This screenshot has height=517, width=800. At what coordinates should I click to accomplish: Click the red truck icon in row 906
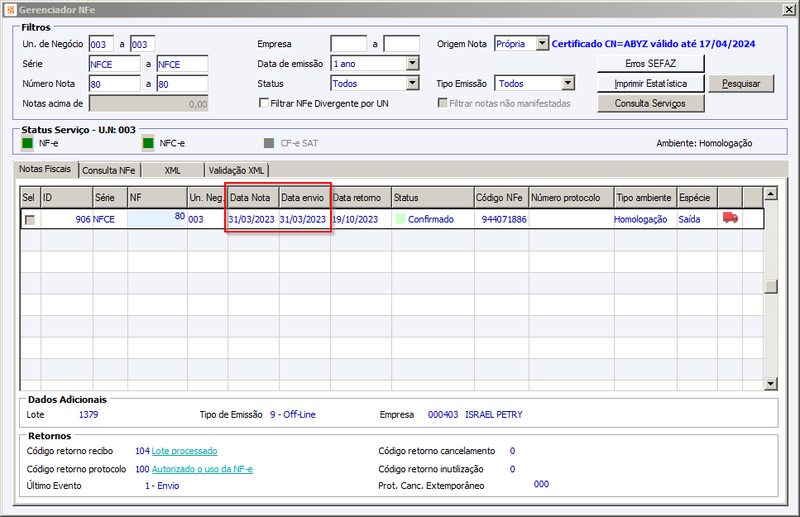[730, 218]
